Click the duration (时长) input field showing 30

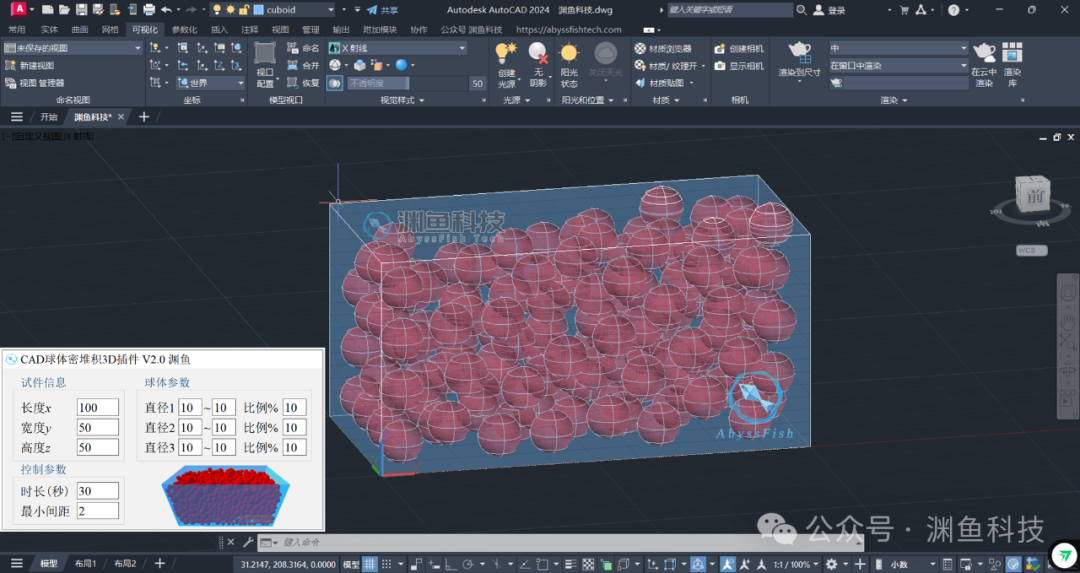(98, 490)
